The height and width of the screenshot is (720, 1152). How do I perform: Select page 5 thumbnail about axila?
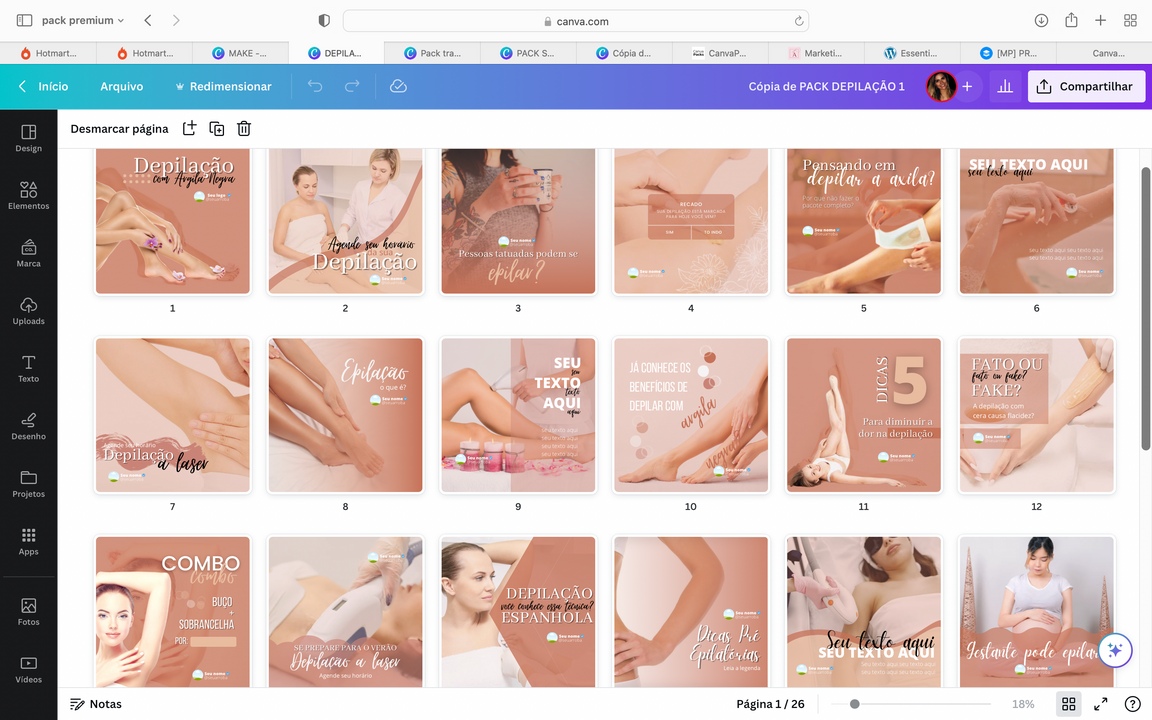864,221
